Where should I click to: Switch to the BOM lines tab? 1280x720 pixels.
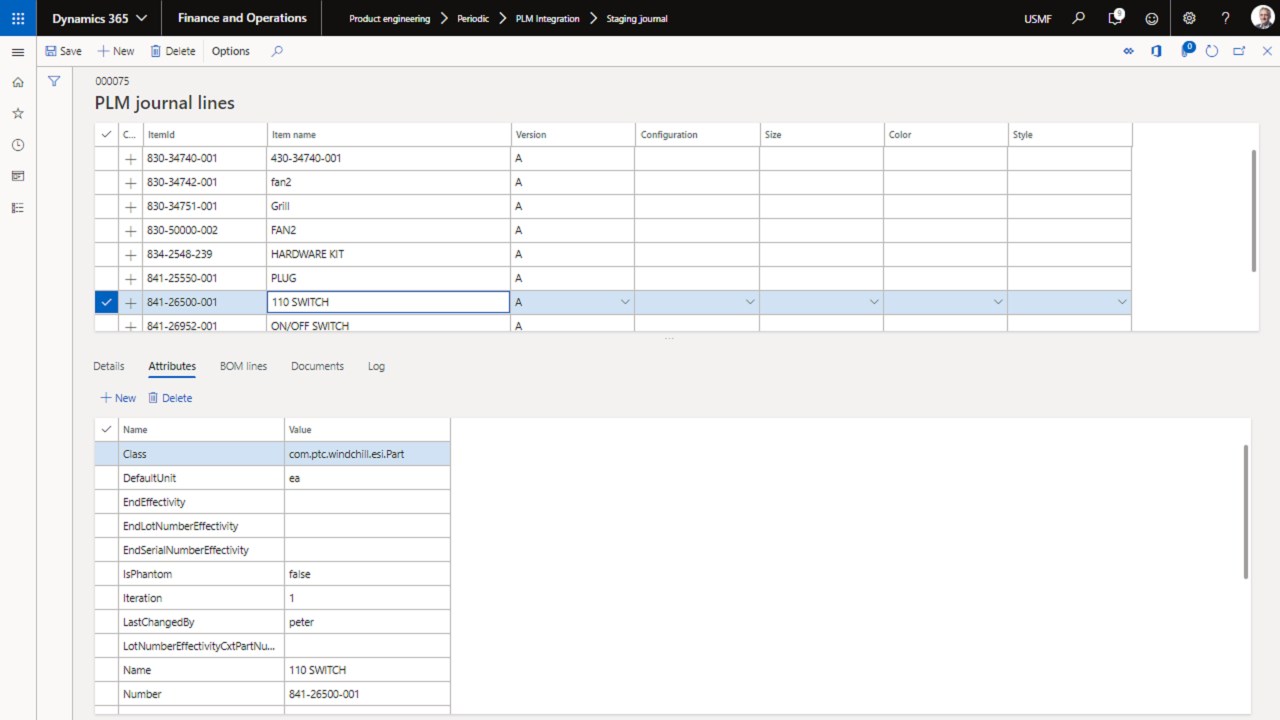click(244, 366)
